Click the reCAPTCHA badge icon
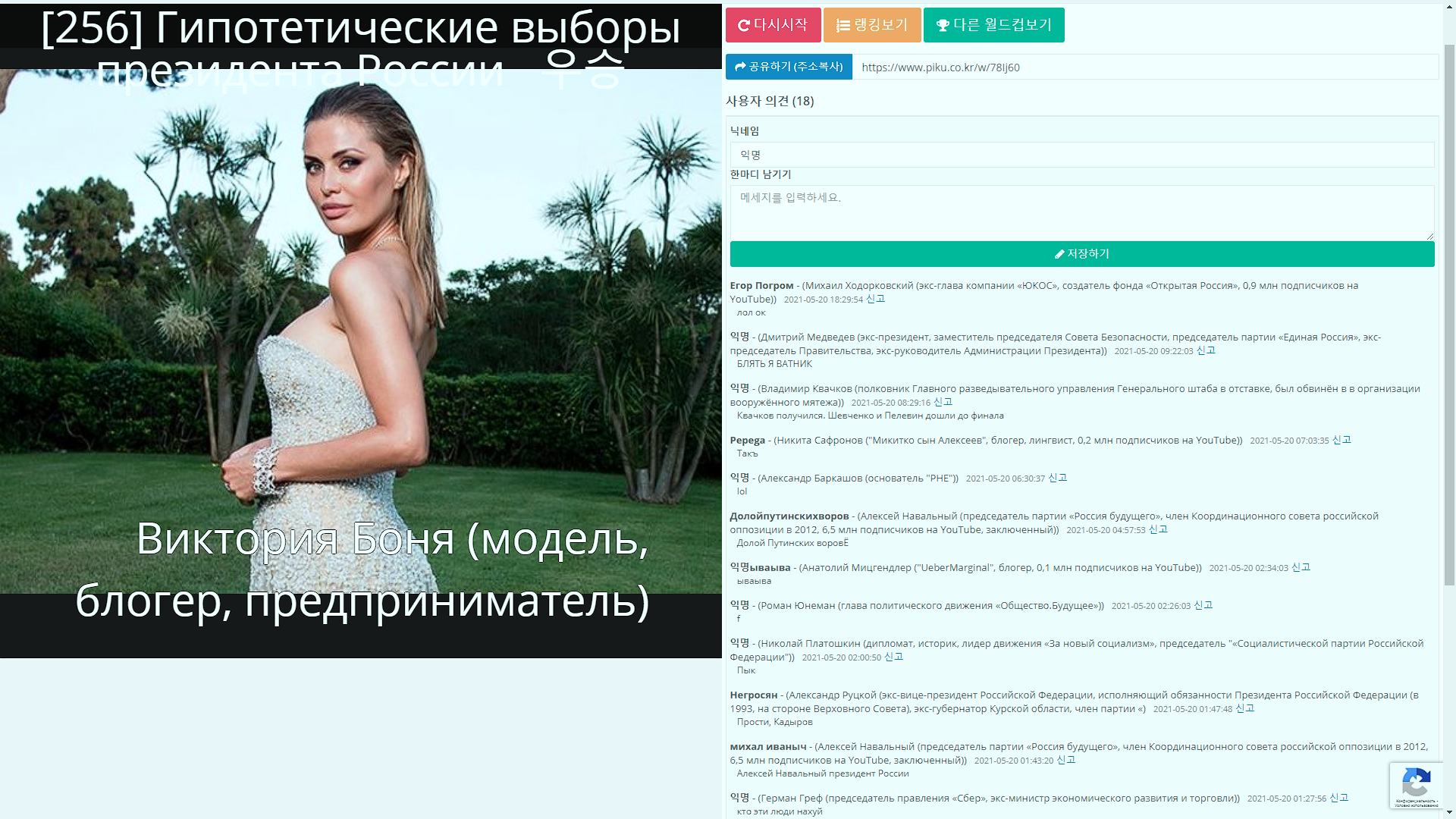1456x819 pixels. tap(1416, 782)
